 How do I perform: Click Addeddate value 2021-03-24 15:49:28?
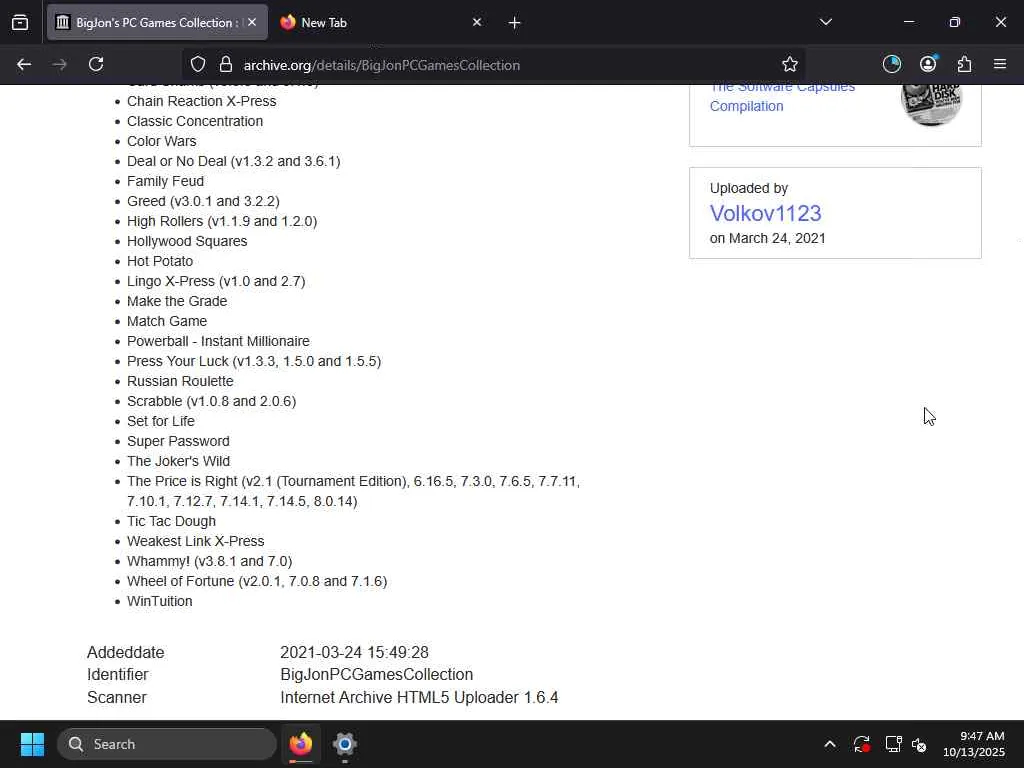tap(354, 652)
